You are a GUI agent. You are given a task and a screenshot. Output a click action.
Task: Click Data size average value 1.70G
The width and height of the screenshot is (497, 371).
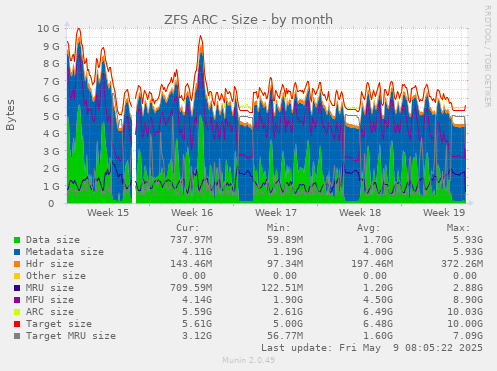point(378,240)
